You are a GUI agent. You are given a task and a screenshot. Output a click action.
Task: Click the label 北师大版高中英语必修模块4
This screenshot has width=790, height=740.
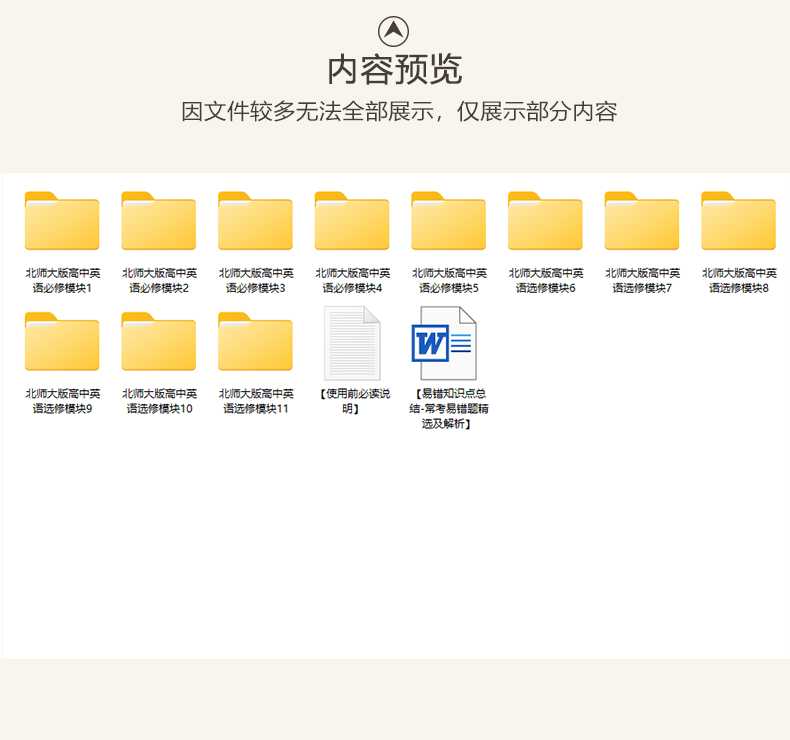point(353,281)
